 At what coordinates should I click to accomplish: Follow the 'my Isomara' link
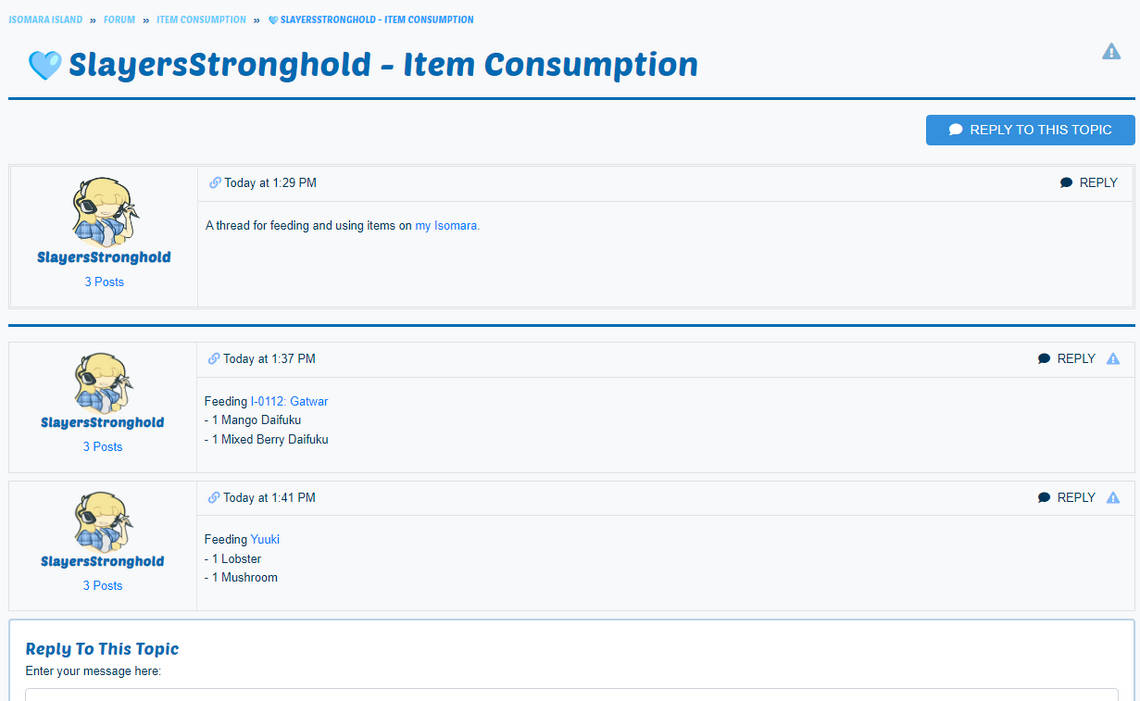[447, 226]
